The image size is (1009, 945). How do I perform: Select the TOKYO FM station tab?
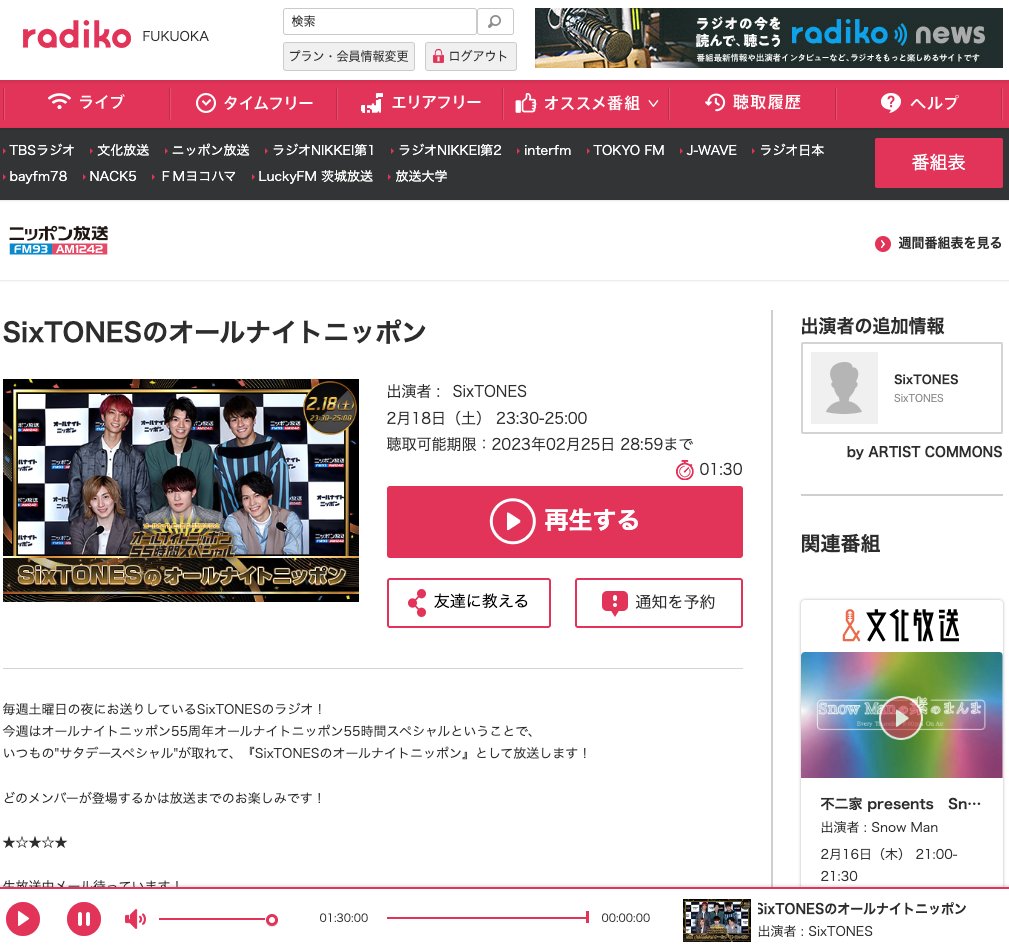pyautogui.click(x=628, y=150)
